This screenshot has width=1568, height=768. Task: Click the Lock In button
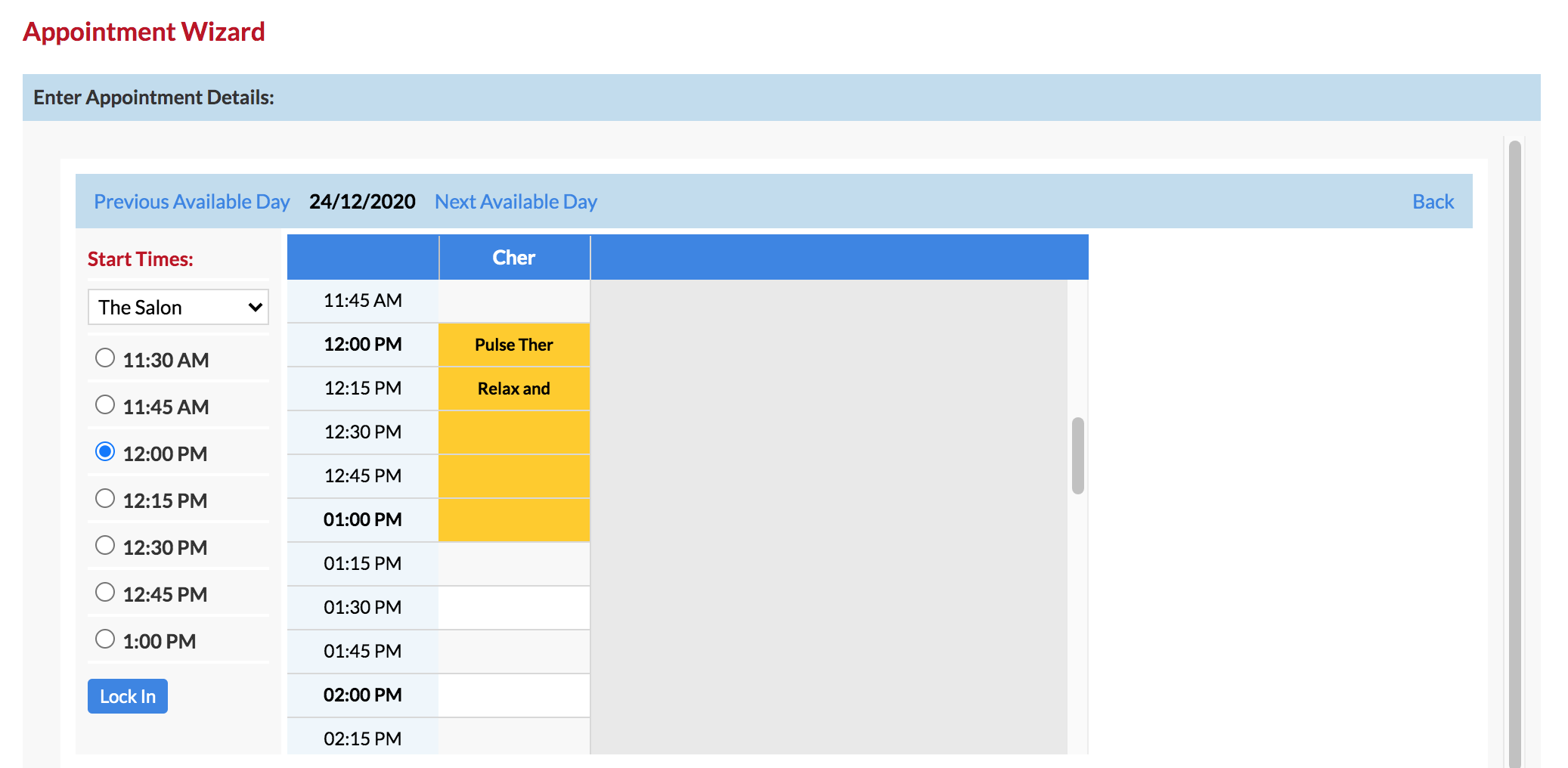pyautogui.click(x=128, y=696)
